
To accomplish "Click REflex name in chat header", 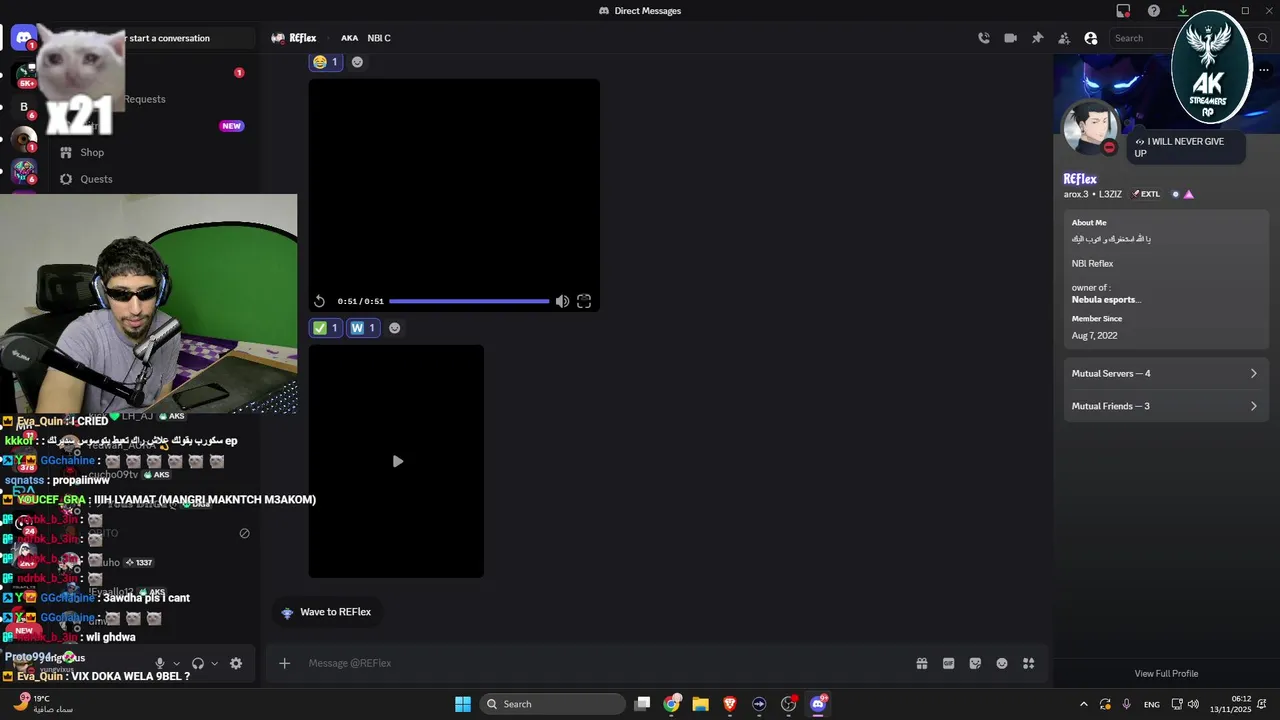I will point(302,38).
